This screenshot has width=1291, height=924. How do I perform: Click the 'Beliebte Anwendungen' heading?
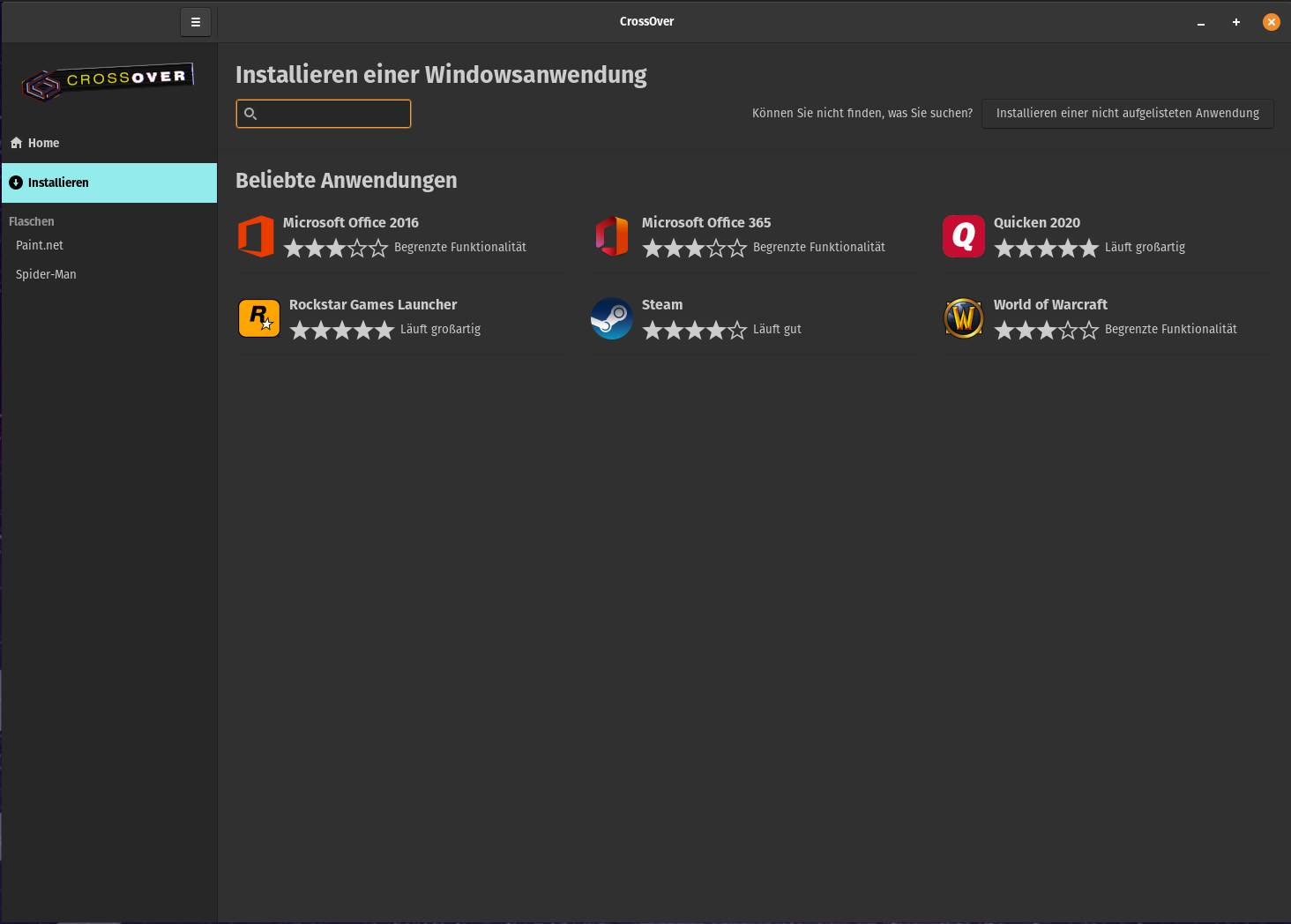coord(347,181)
